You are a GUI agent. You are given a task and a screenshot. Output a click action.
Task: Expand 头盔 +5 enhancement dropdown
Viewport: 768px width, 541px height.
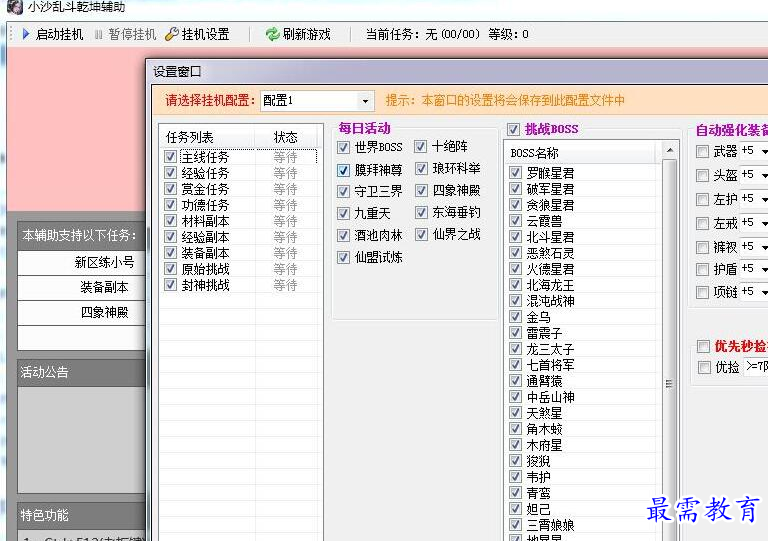tap(764, 175)
